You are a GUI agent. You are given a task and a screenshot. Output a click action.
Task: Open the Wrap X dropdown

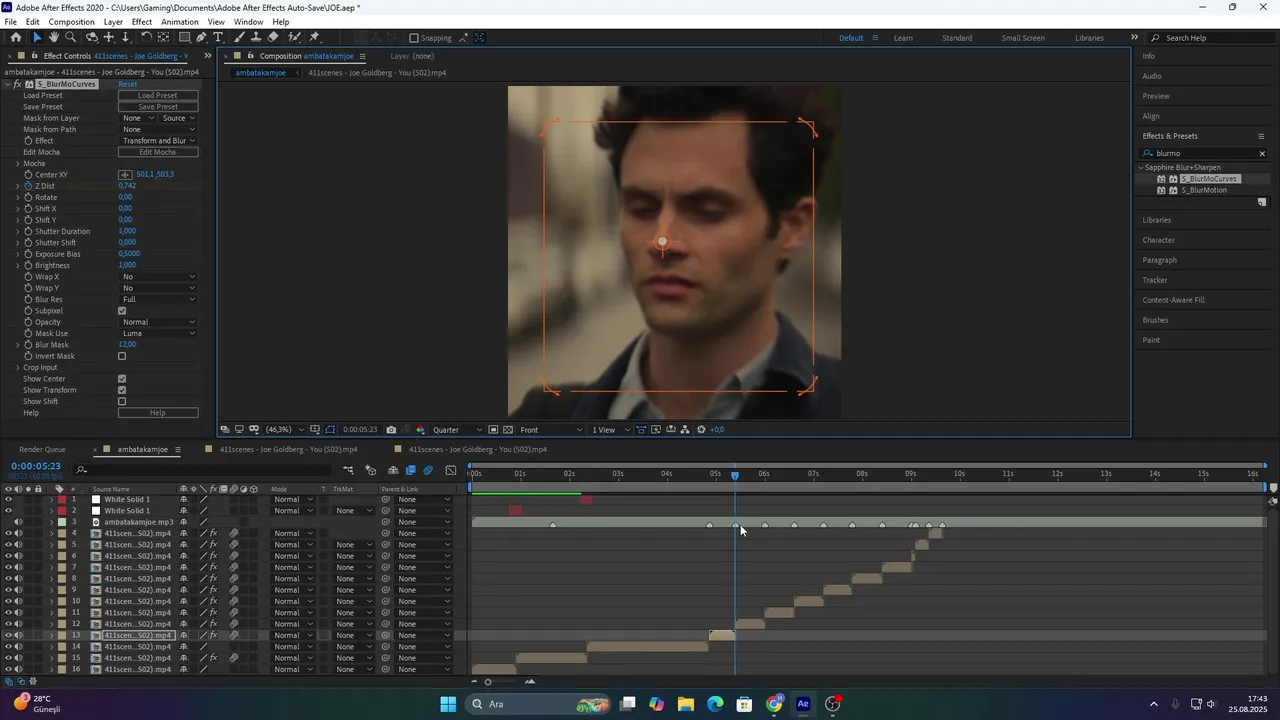[x=158, y=277]
